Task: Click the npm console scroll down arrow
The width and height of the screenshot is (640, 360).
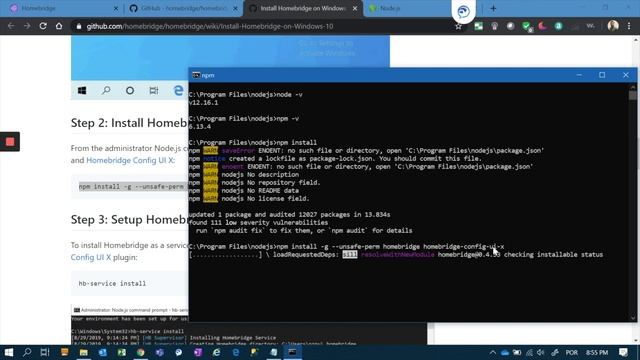Action: (x=633, y=318)
